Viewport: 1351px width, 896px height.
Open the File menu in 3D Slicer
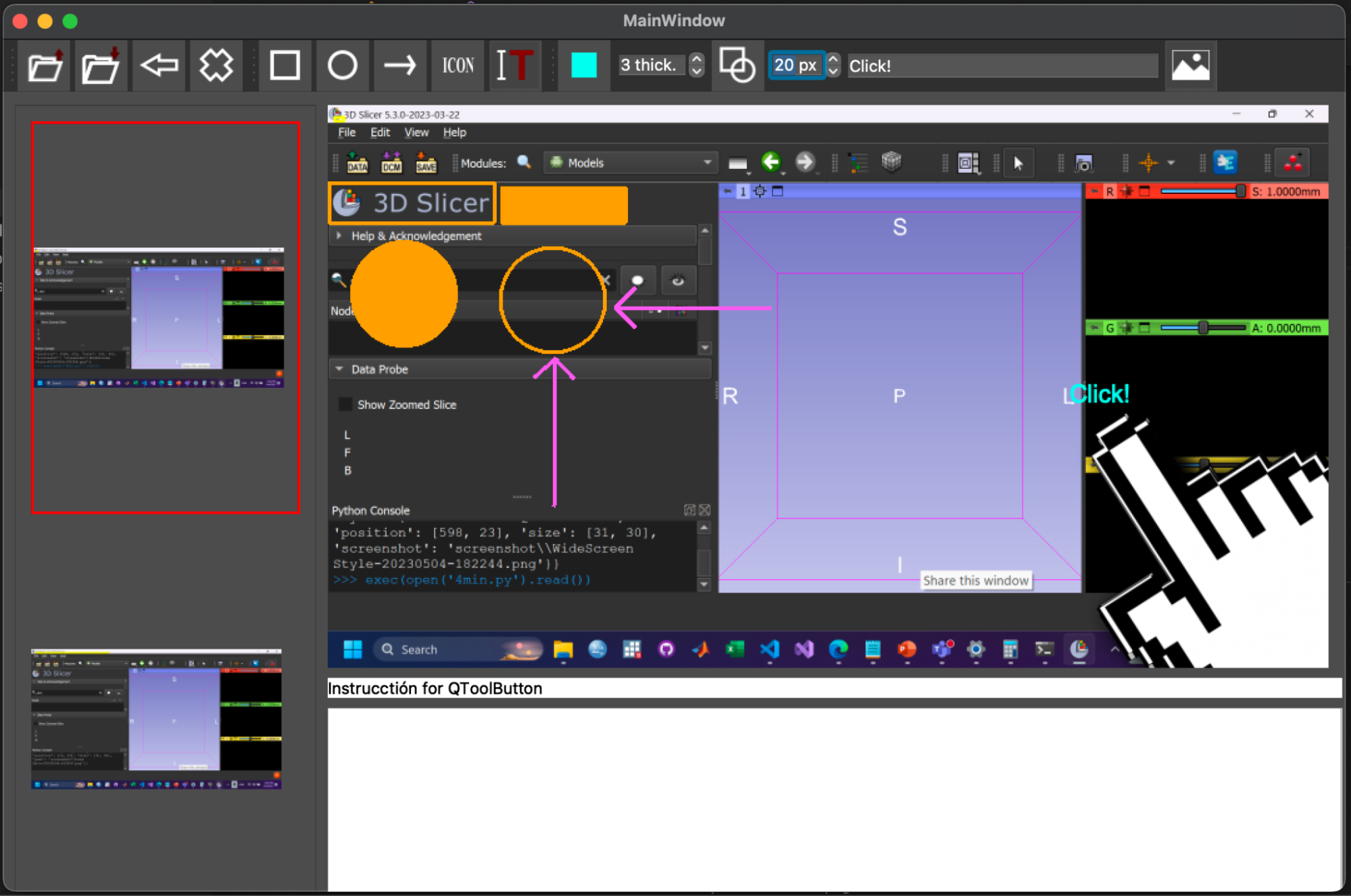click(346, 132)
